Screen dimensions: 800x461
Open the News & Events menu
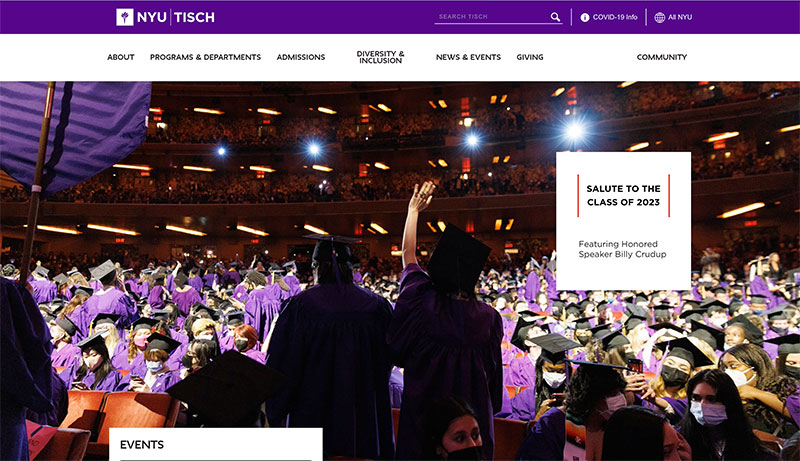(x=468, y=57)
